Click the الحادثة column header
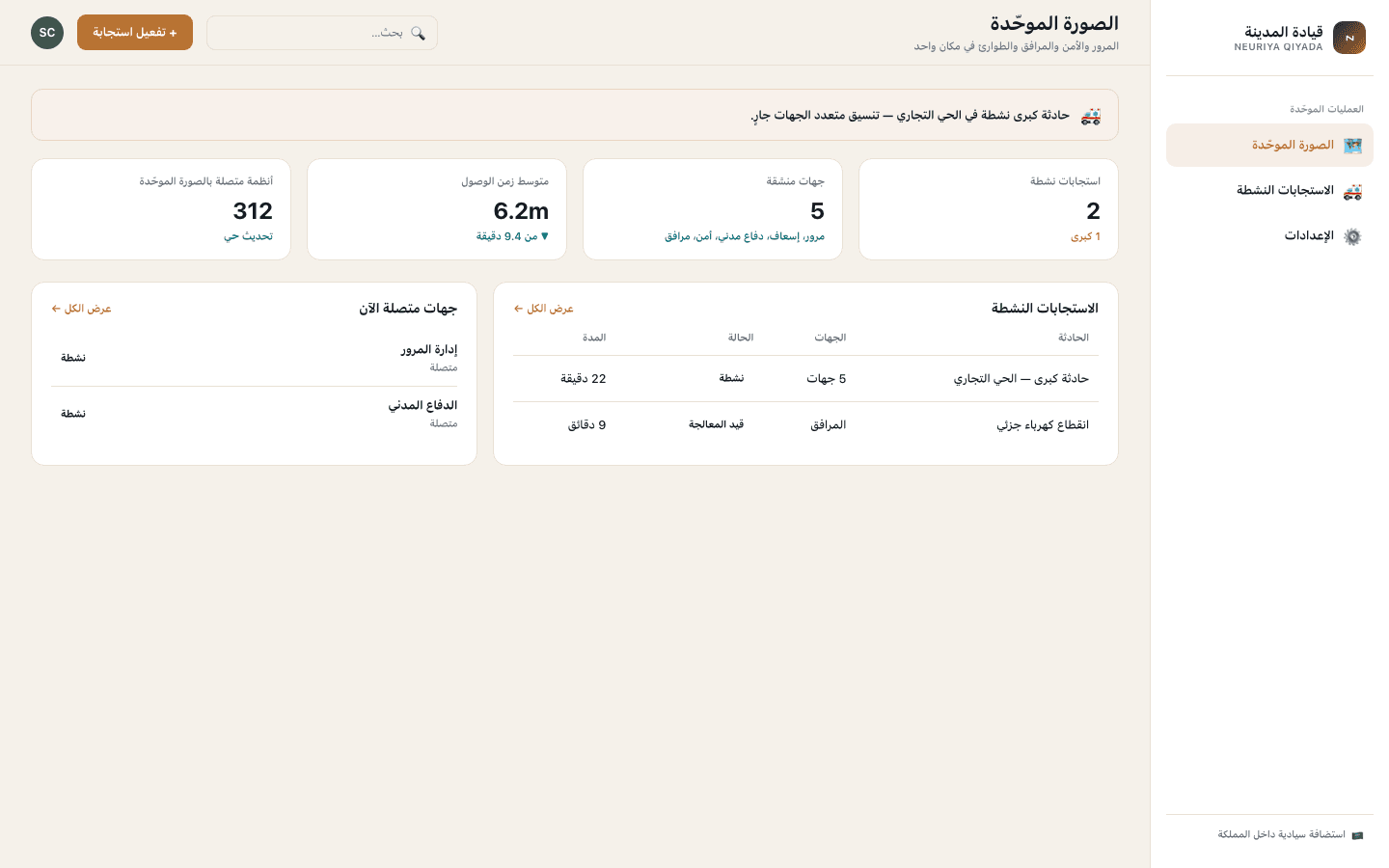 (x=1074, y=338)
